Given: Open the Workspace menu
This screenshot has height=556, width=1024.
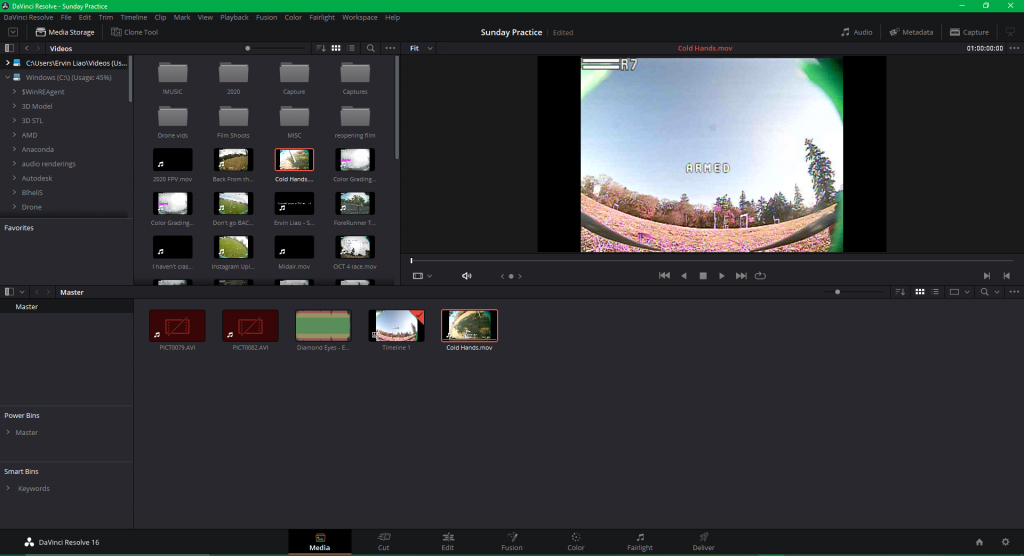Looking at the screenshot, I should coord(359,18).
